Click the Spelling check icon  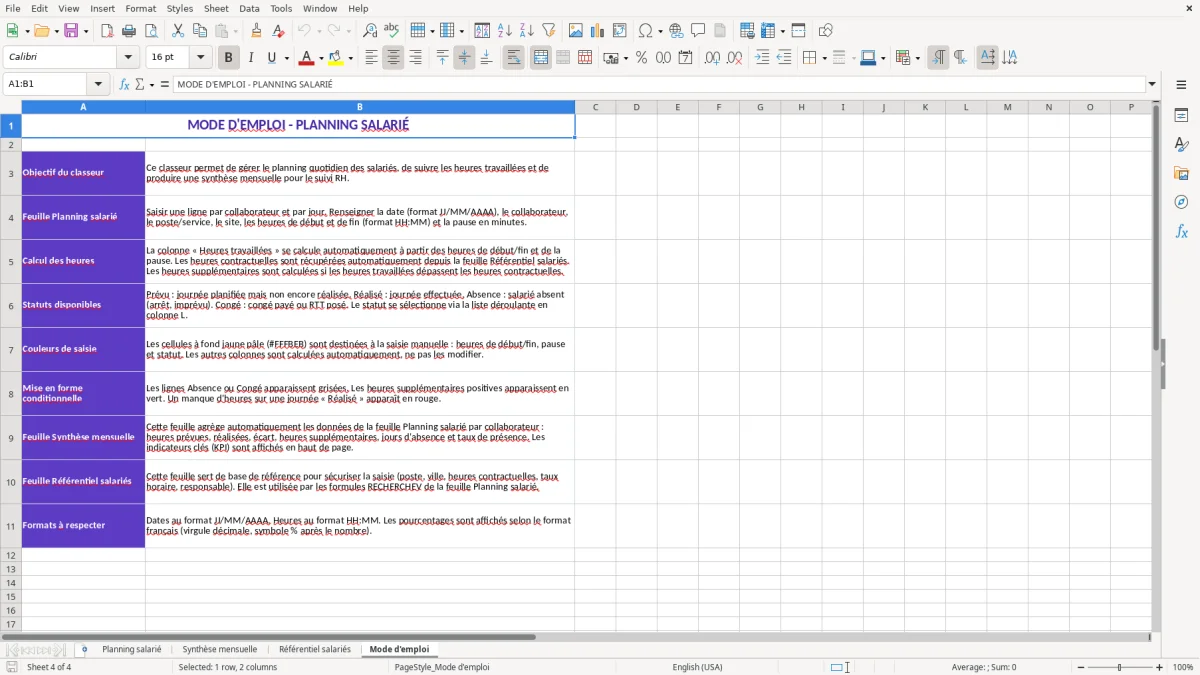[392, 31]
